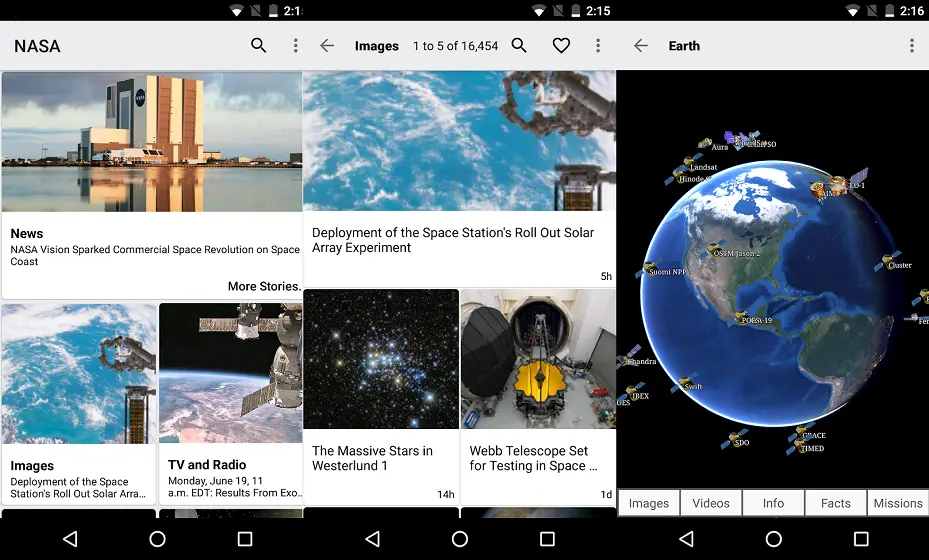Screen dimensions: 929x560
Task: Tap recent apps button under NASA home screen
Action: [245, 539]
